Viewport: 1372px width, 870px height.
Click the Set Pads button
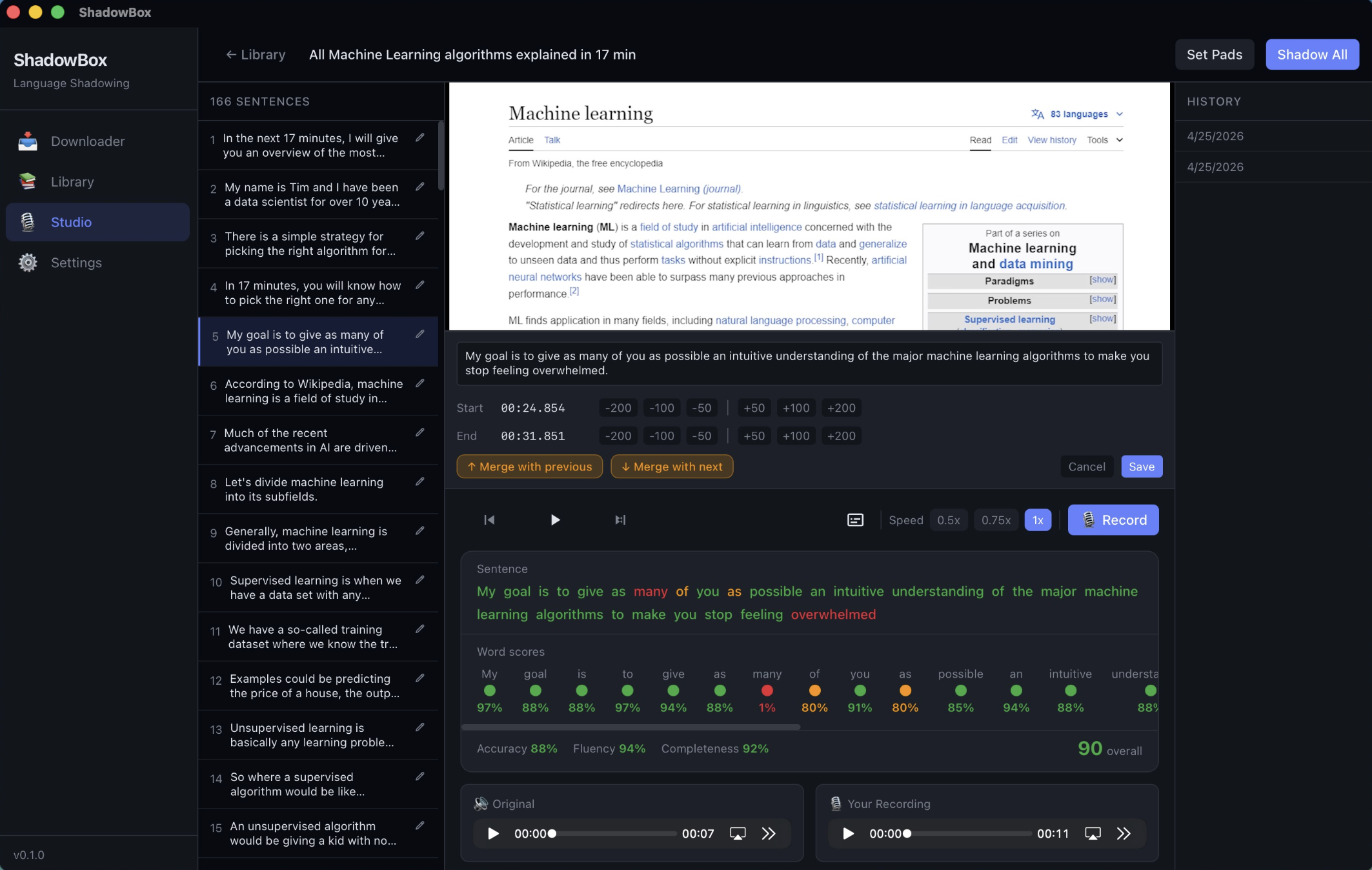click(x=1215, y=55)
